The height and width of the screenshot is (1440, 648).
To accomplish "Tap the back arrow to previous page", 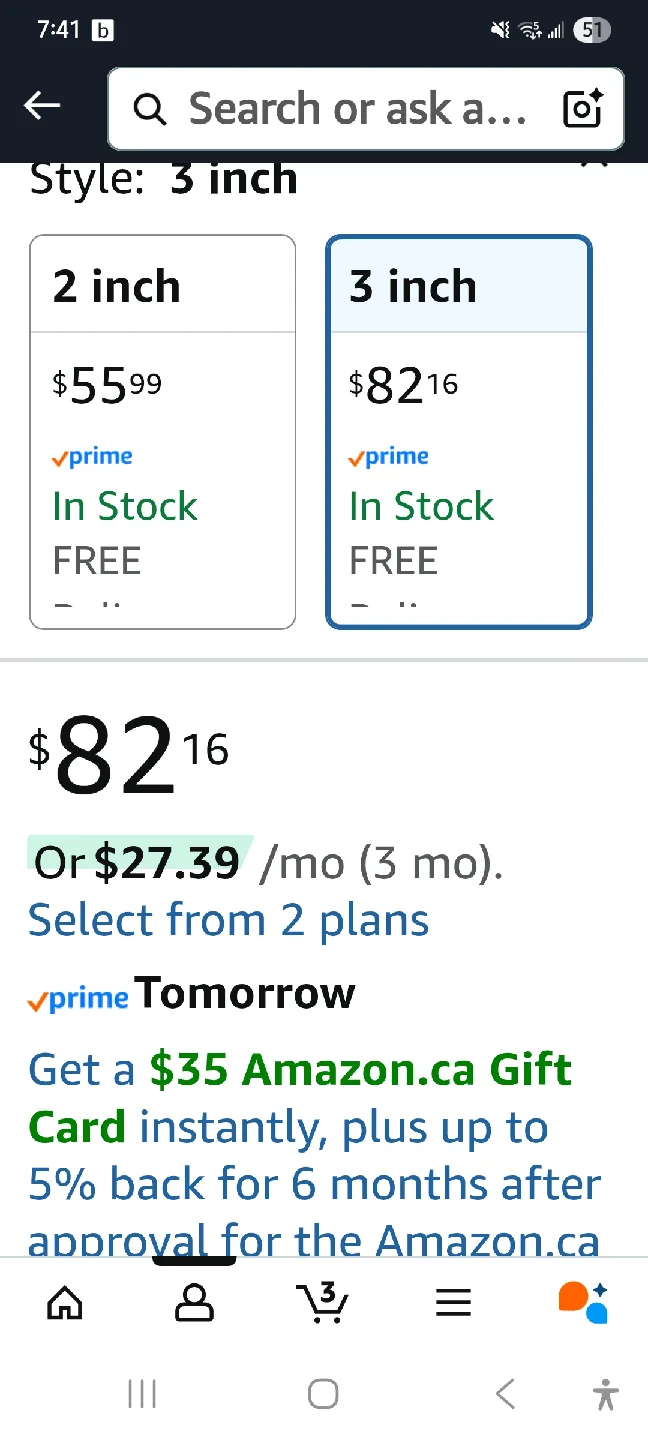I will (x=41, y=105).
